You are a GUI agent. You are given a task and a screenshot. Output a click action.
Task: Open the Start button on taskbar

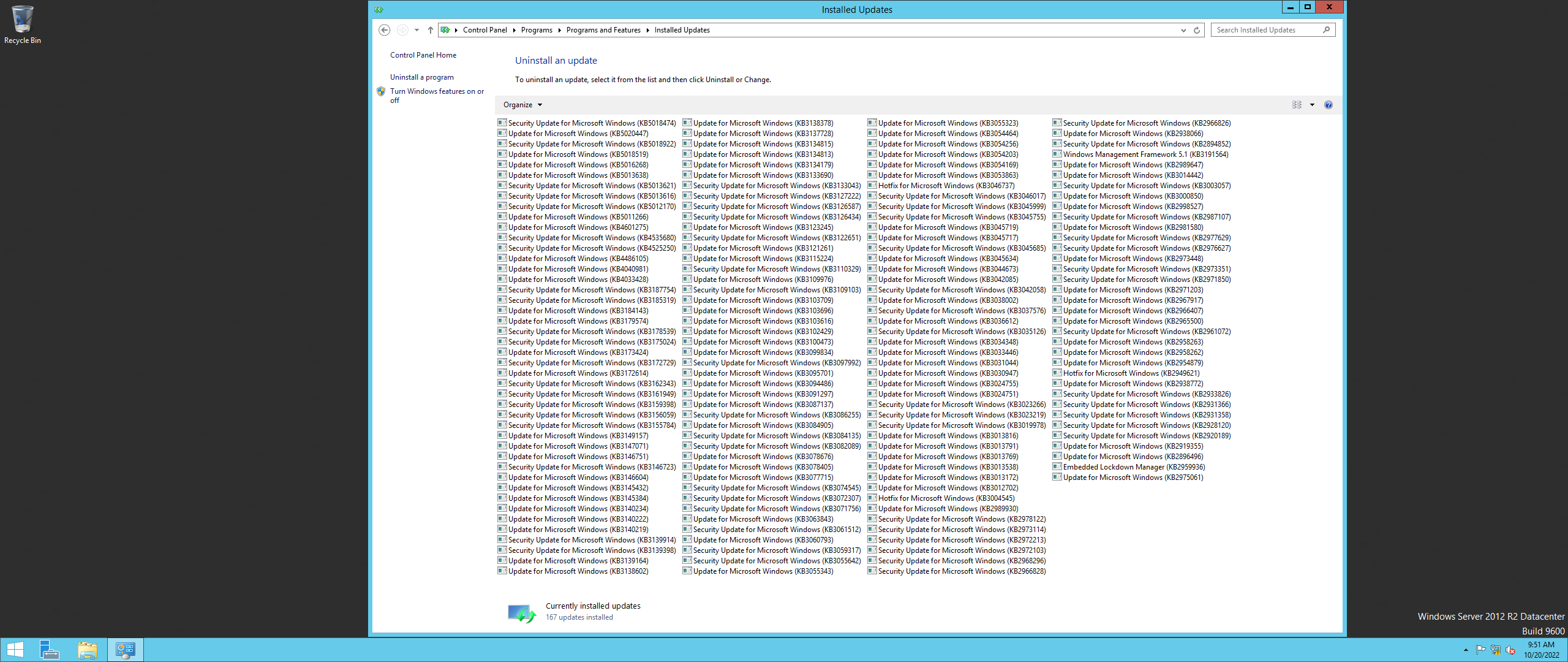pos(15,650)
